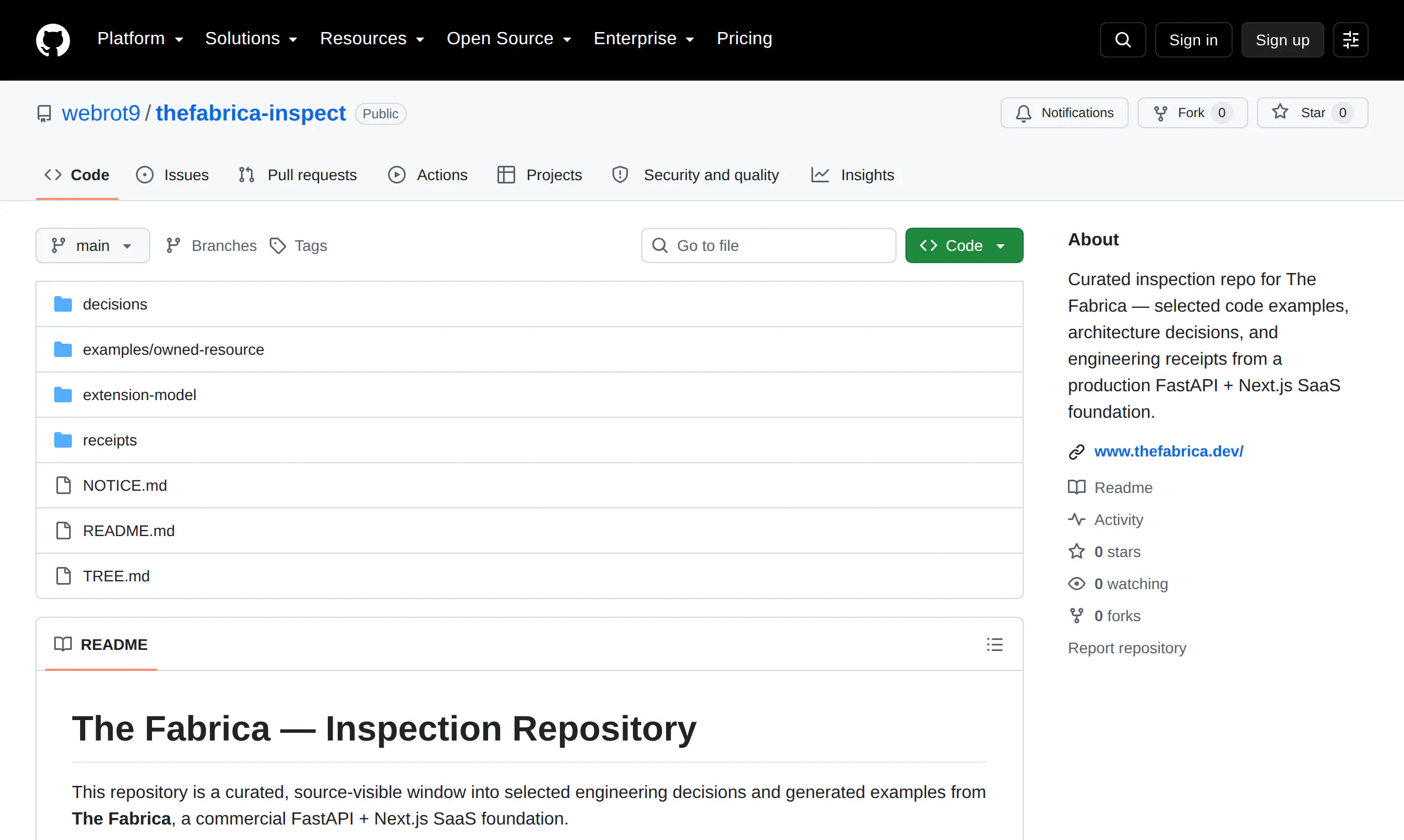
Task: Click the examples/owned-resource folder icon
Action: click(x=63, y=349)
